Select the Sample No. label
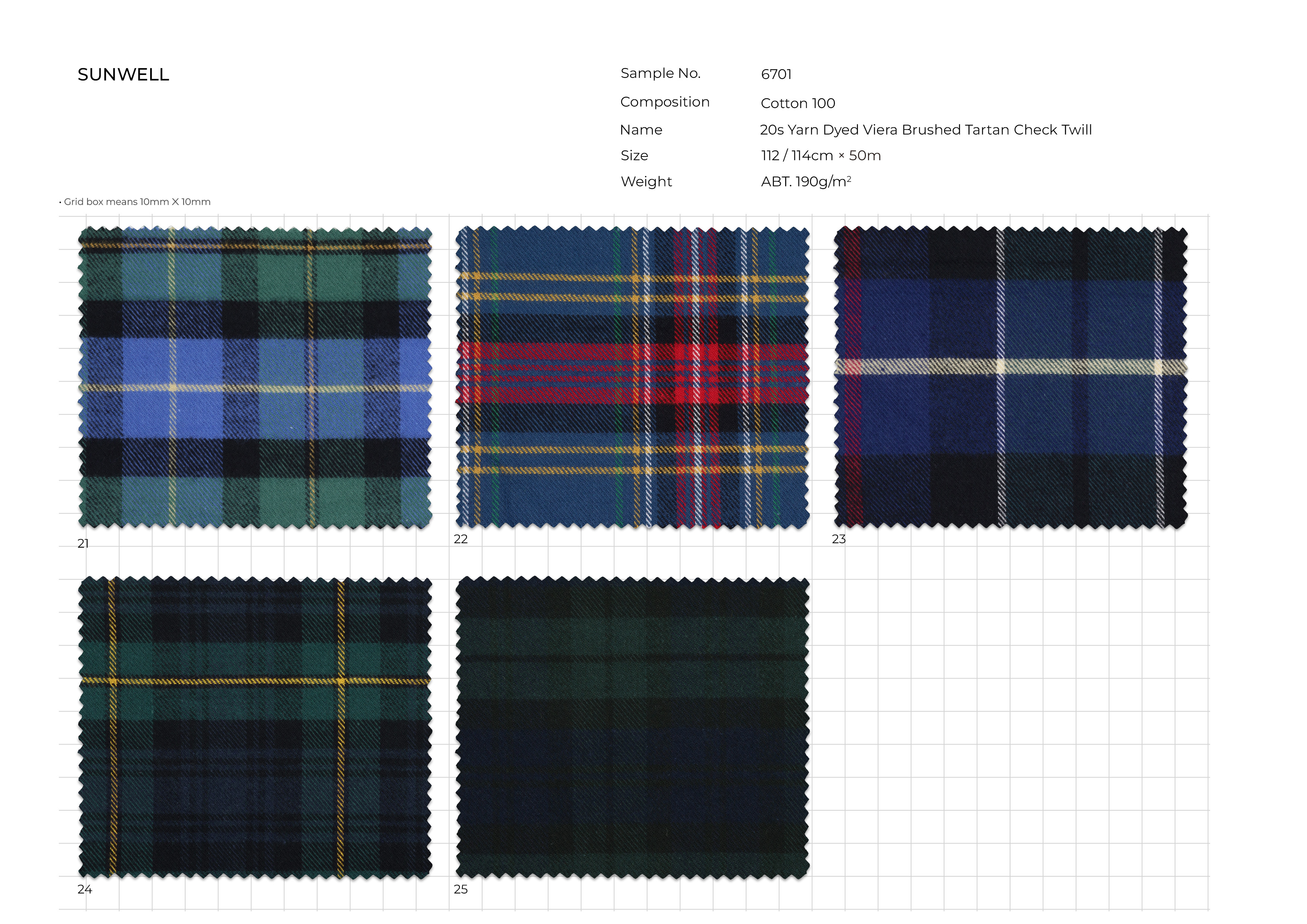Viewport: 1307px width, 924px height. pyautogui.click(x=660, y=73)
